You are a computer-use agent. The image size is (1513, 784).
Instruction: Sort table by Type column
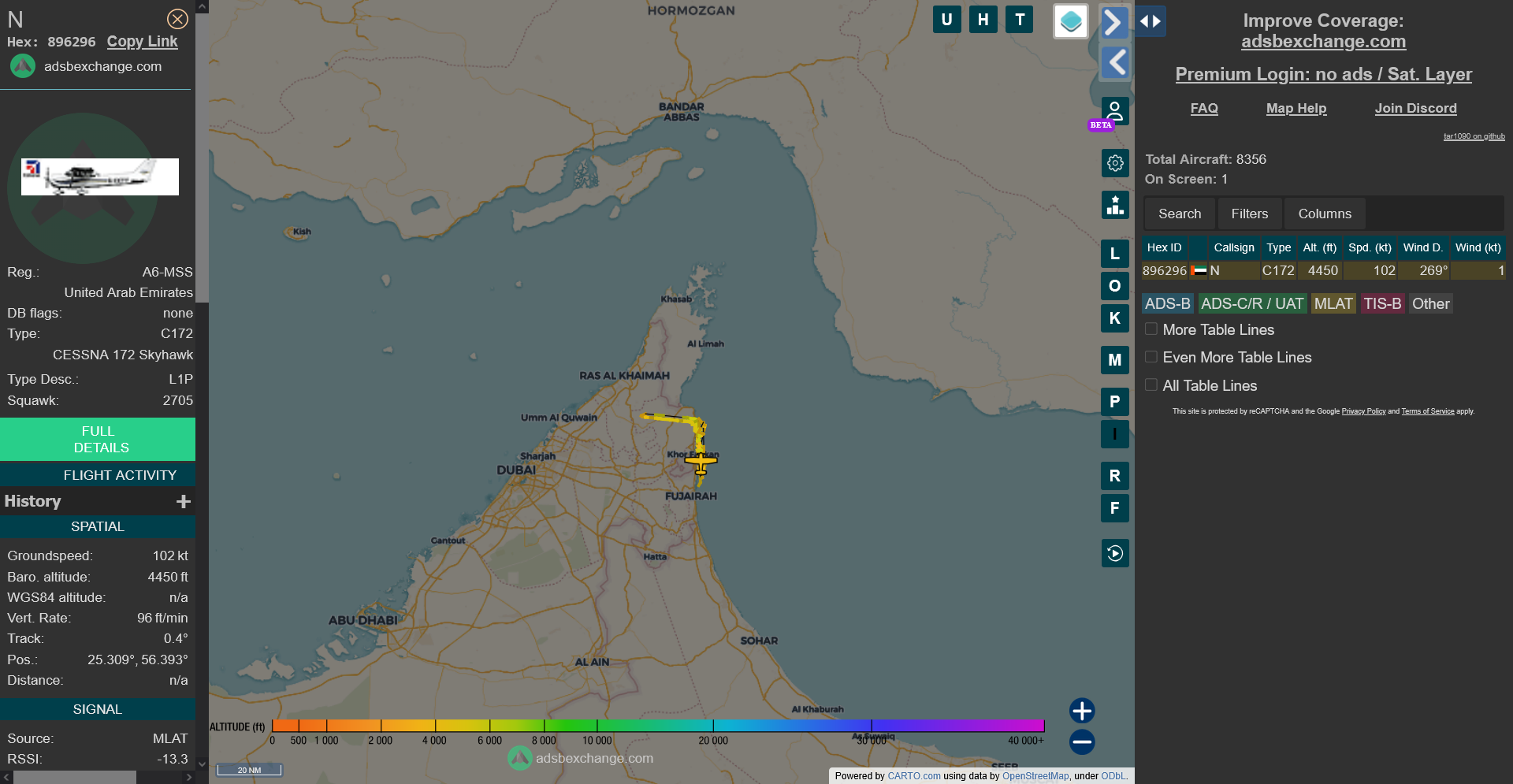tap(1279, 247)
